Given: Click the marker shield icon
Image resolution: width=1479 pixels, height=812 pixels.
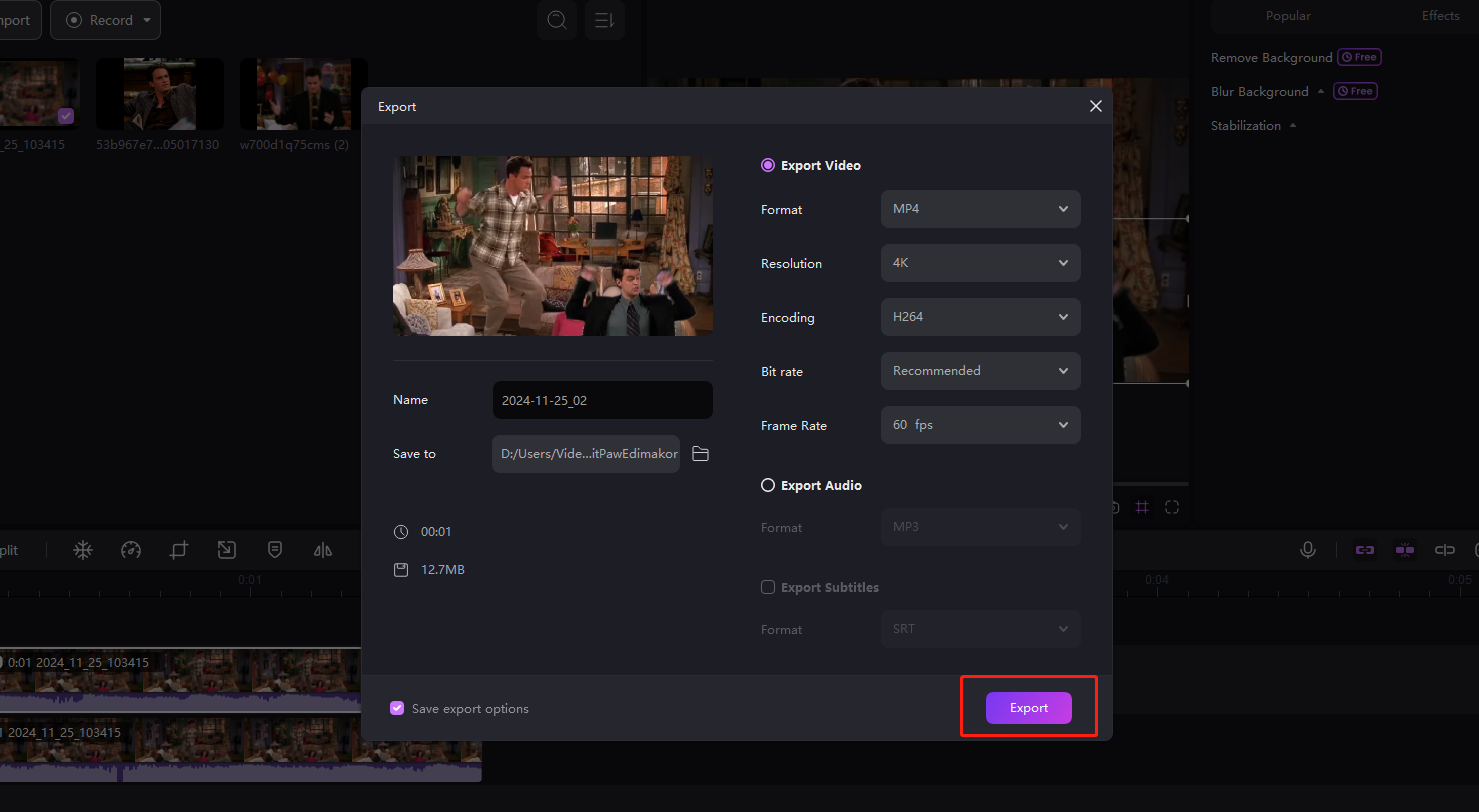Looking at the screenshot, I should tap(275, 550).
